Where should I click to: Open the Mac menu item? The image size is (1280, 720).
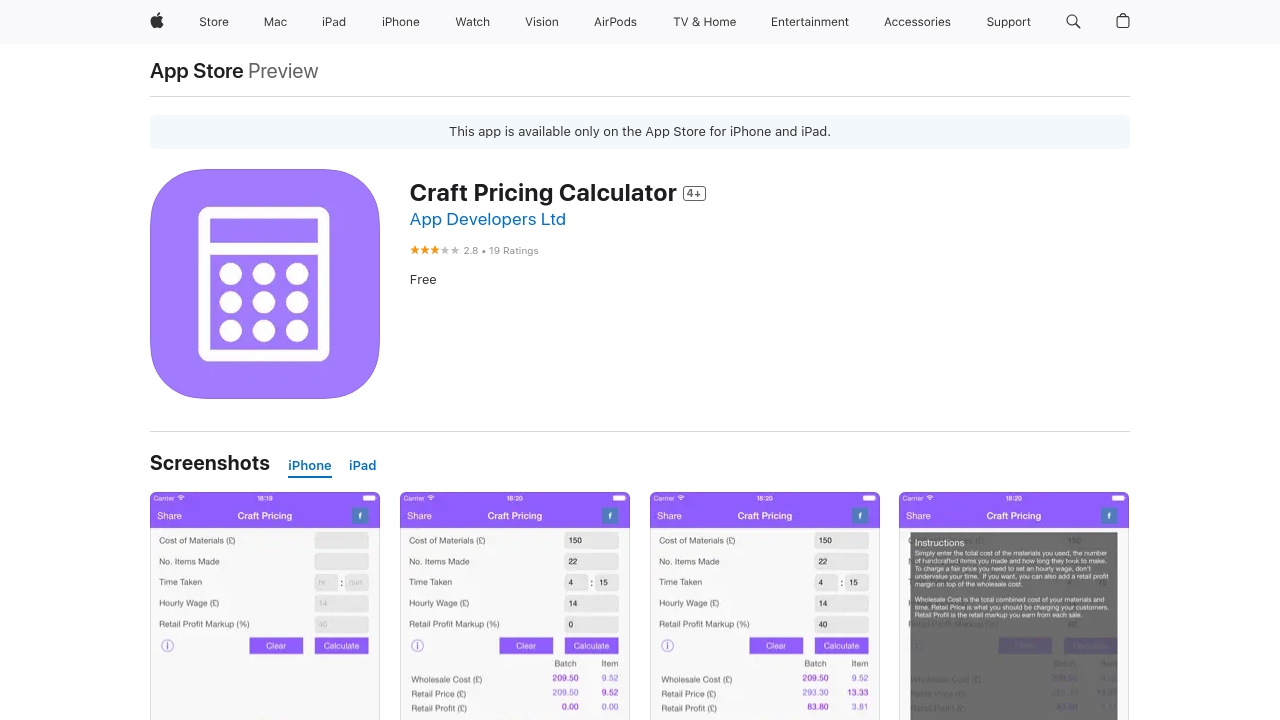(x=275, y=22)
